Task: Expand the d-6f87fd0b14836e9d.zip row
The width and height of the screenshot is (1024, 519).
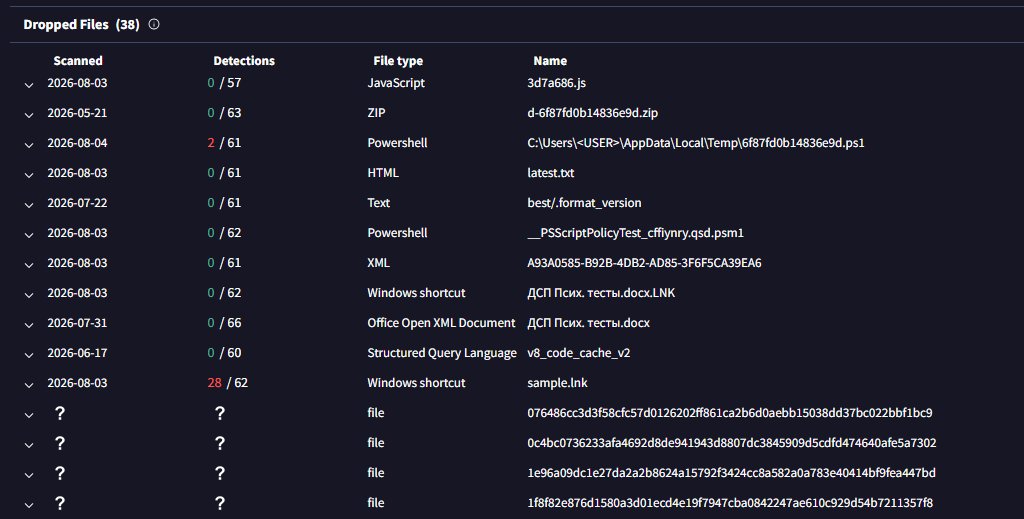Action: 29,115
